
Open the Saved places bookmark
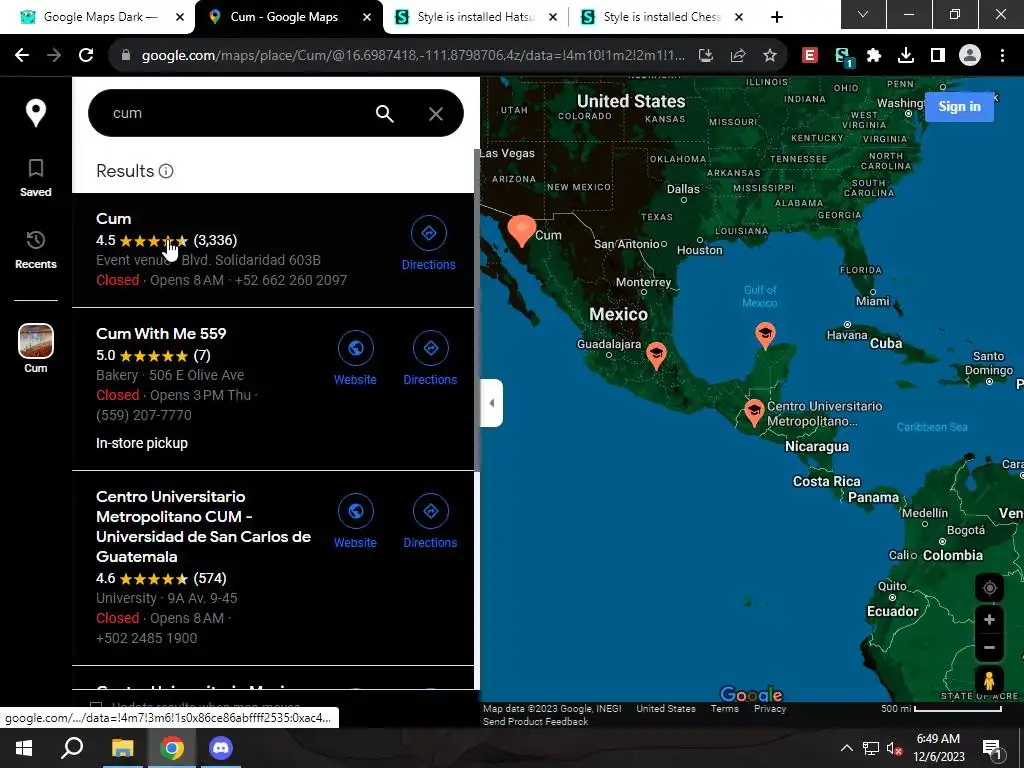[35, 178]
